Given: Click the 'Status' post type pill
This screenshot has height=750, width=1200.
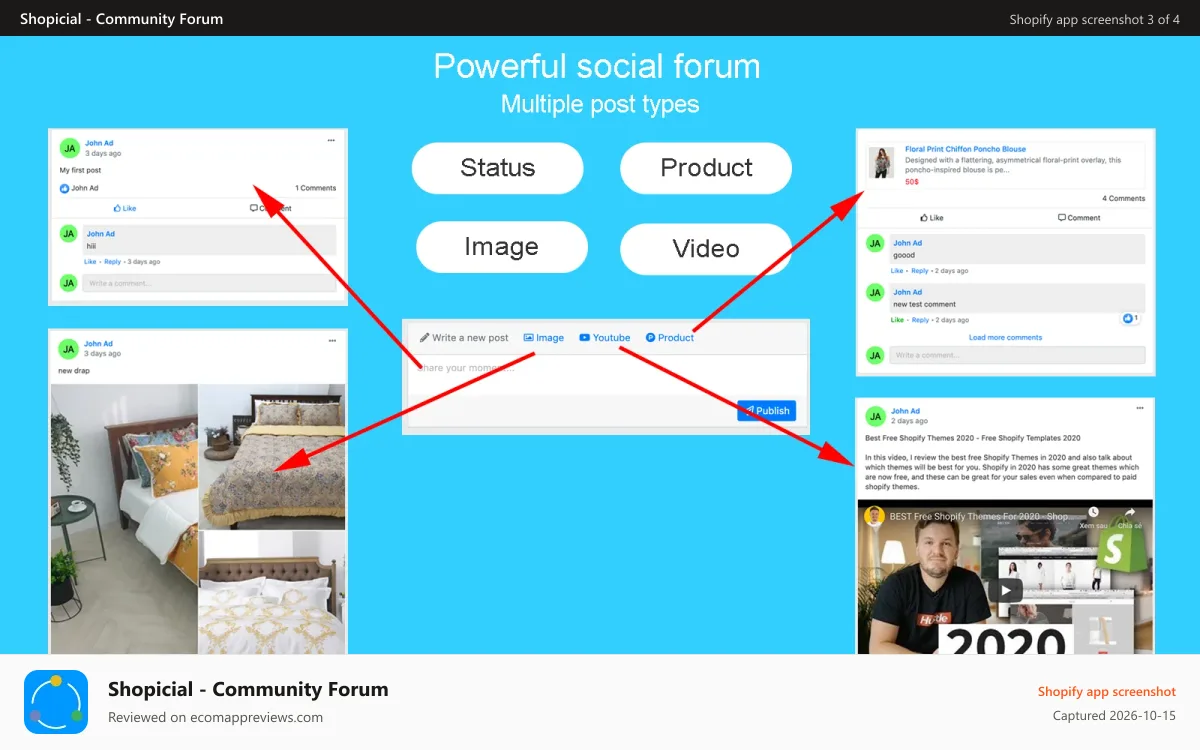Looking at the screenshot, I should click(497, 168).
